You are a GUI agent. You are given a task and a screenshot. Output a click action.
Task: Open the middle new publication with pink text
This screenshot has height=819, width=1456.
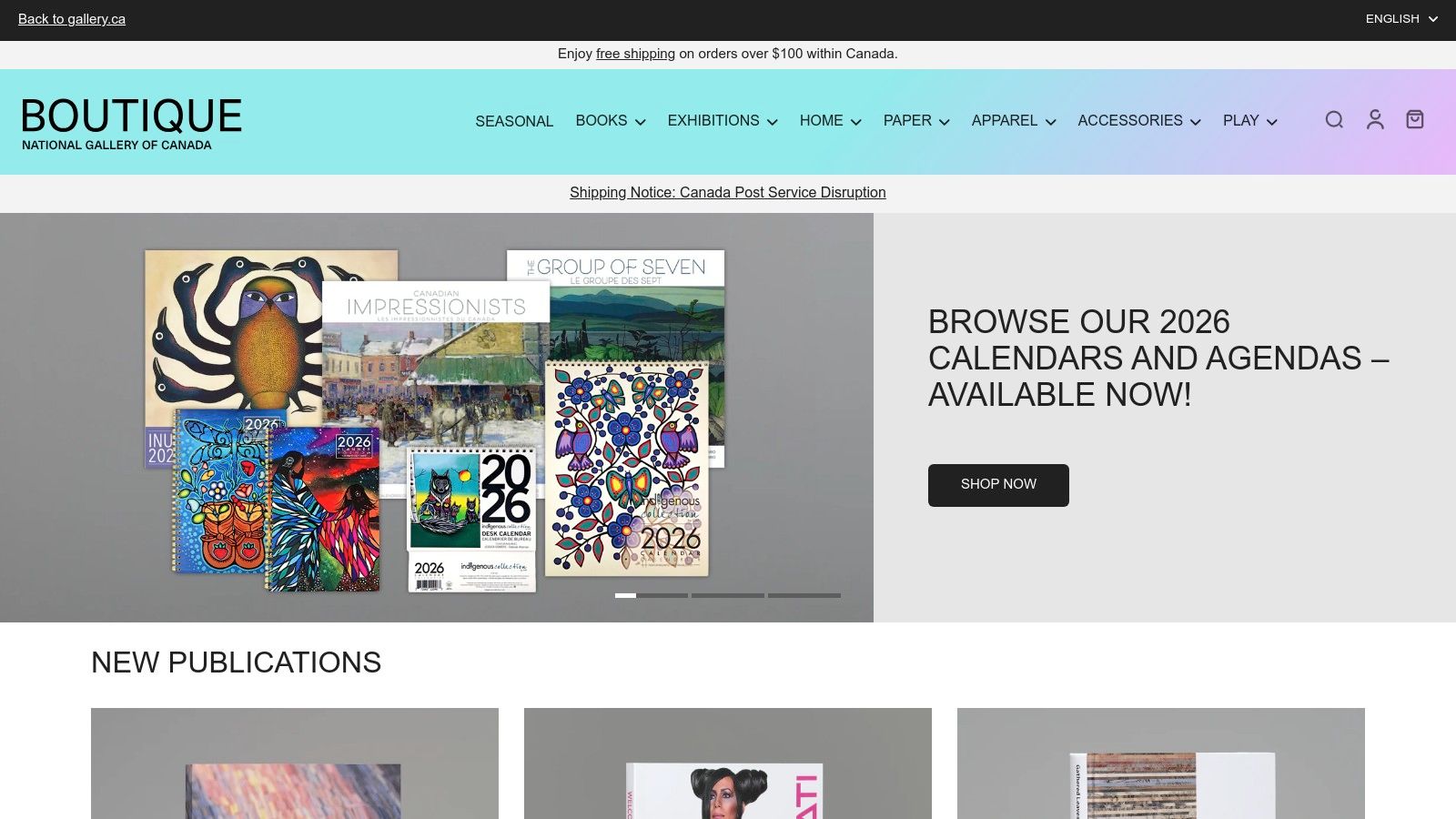tap(728, 763)
